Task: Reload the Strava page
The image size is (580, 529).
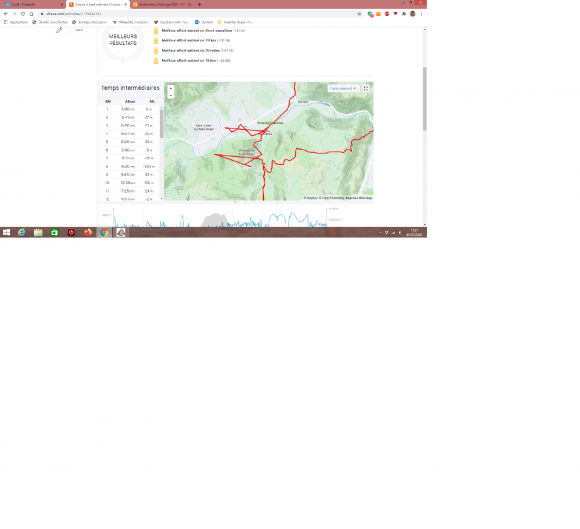Action: point(23,14)
